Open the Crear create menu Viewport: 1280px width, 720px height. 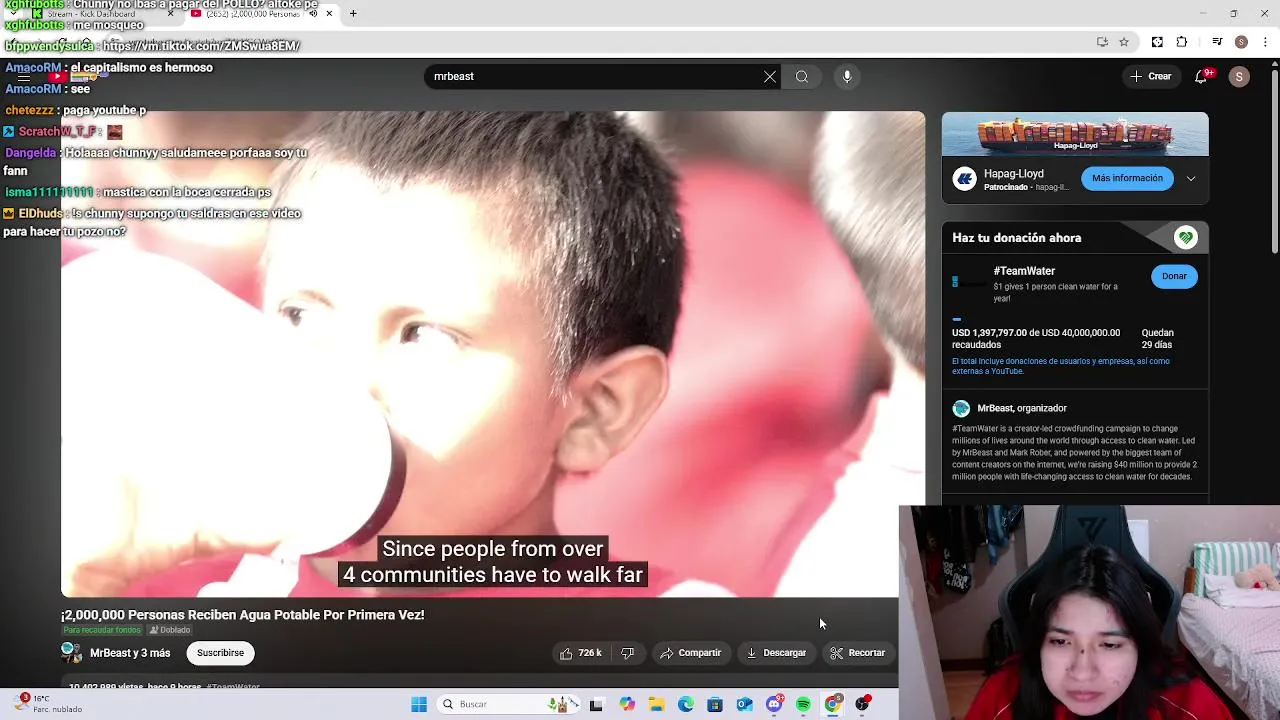[1151, 77]
